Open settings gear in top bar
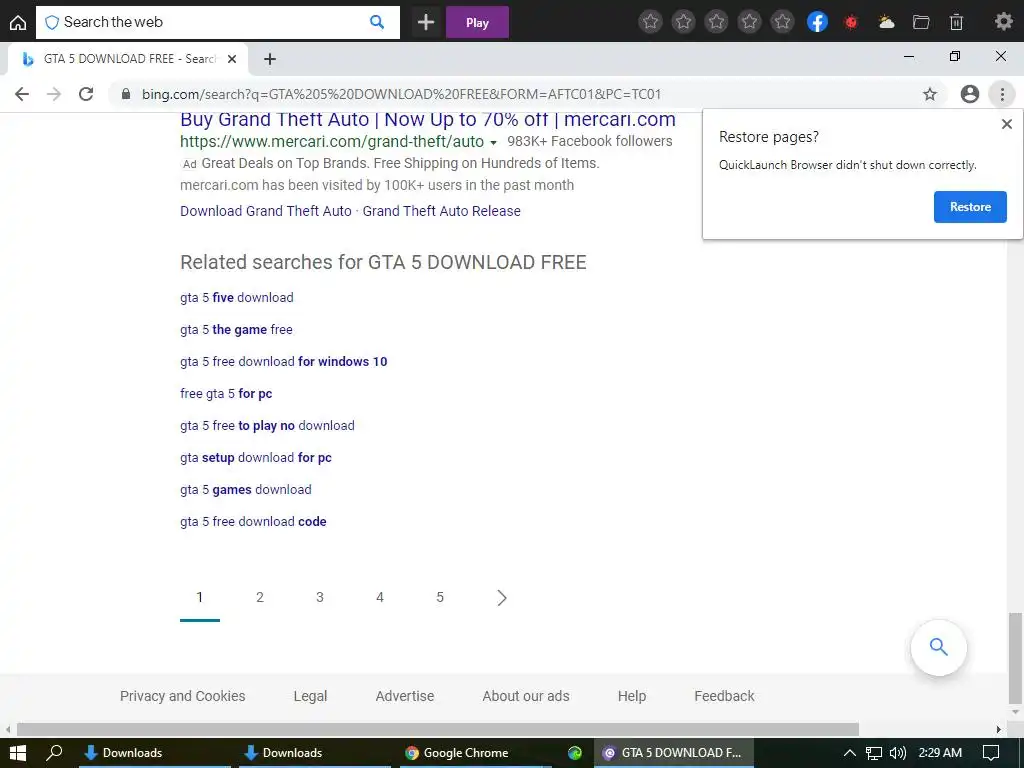Screen dimensions: 1024x768 pos(1003,22)
